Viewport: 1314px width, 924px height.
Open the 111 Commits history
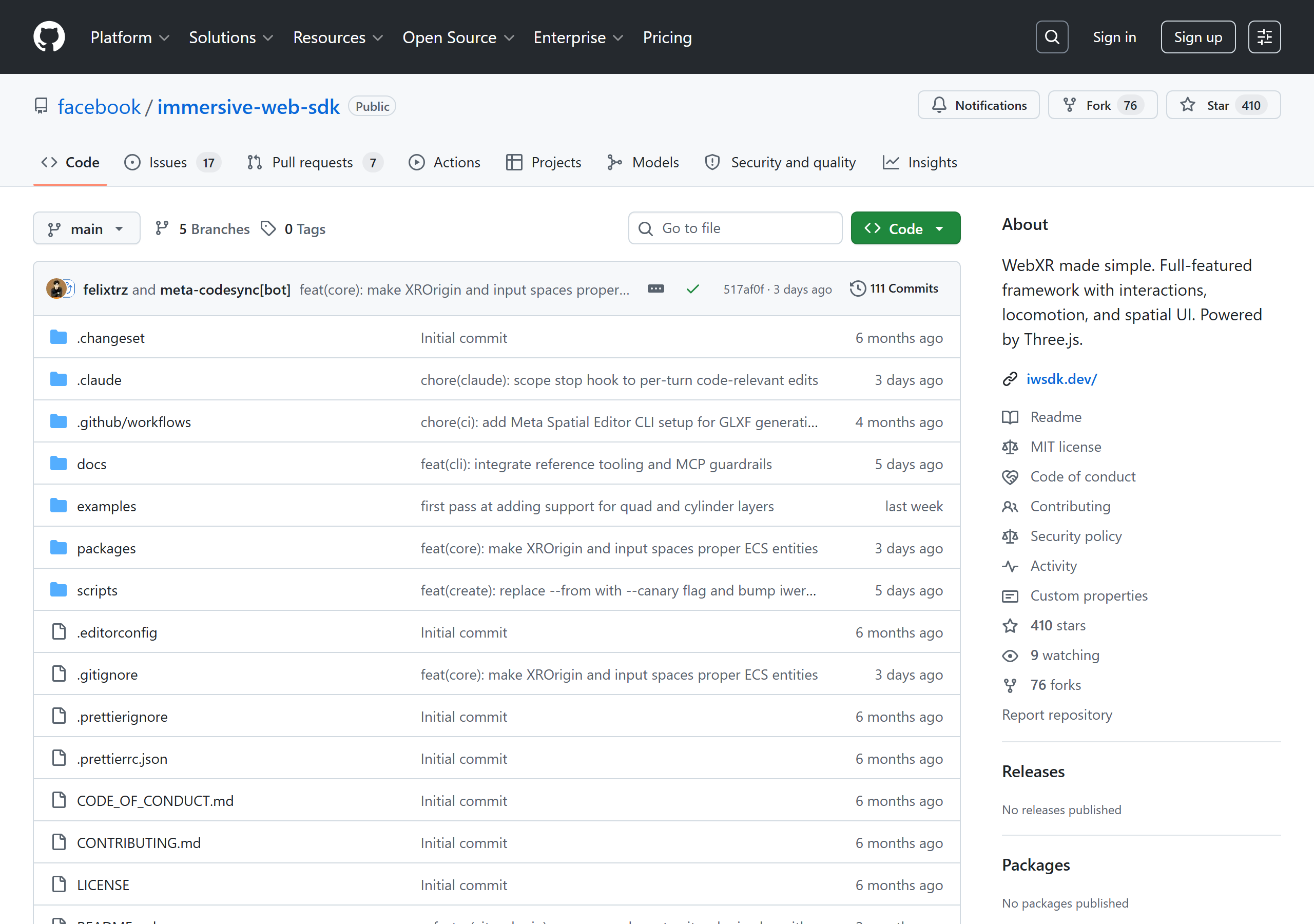pos(894,288)
